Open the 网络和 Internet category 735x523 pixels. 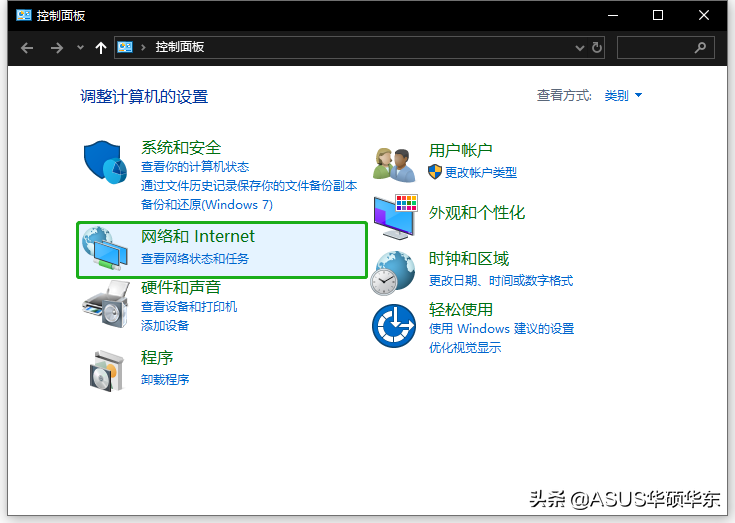click(x=198, y=236)
